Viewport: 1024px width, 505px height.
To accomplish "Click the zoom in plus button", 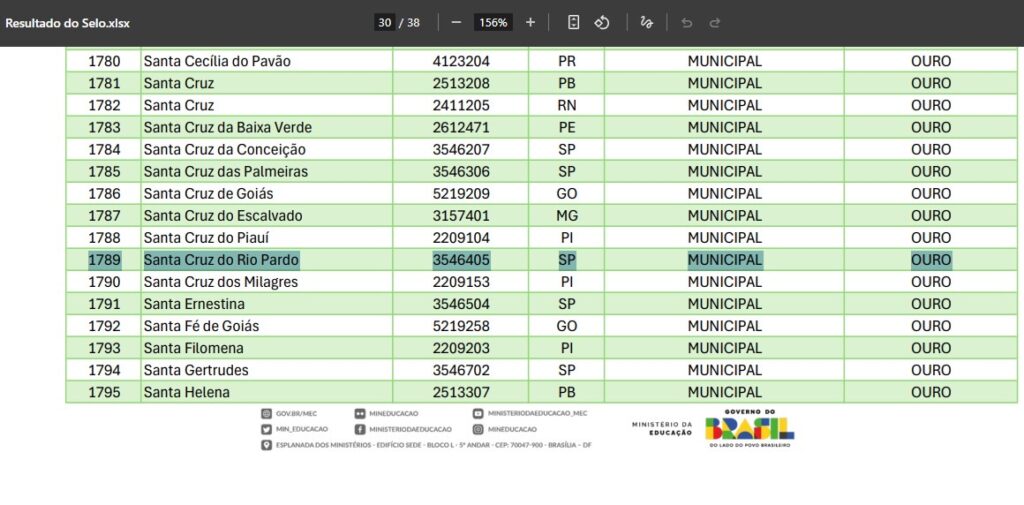I will 530,22.
